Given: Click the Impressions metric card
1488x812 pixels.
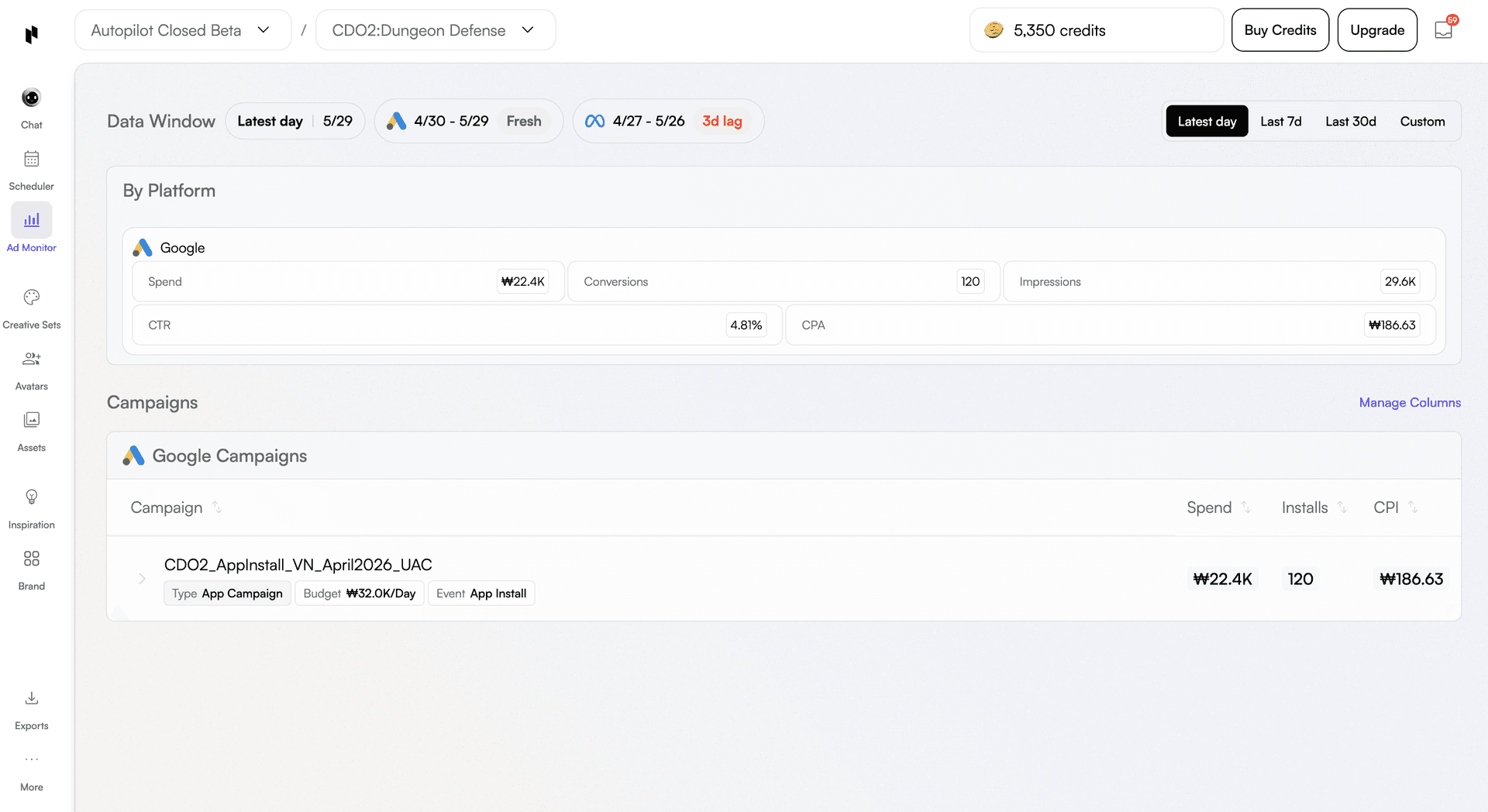Looking at the screenshot, I should click(x=1219, y=281).
